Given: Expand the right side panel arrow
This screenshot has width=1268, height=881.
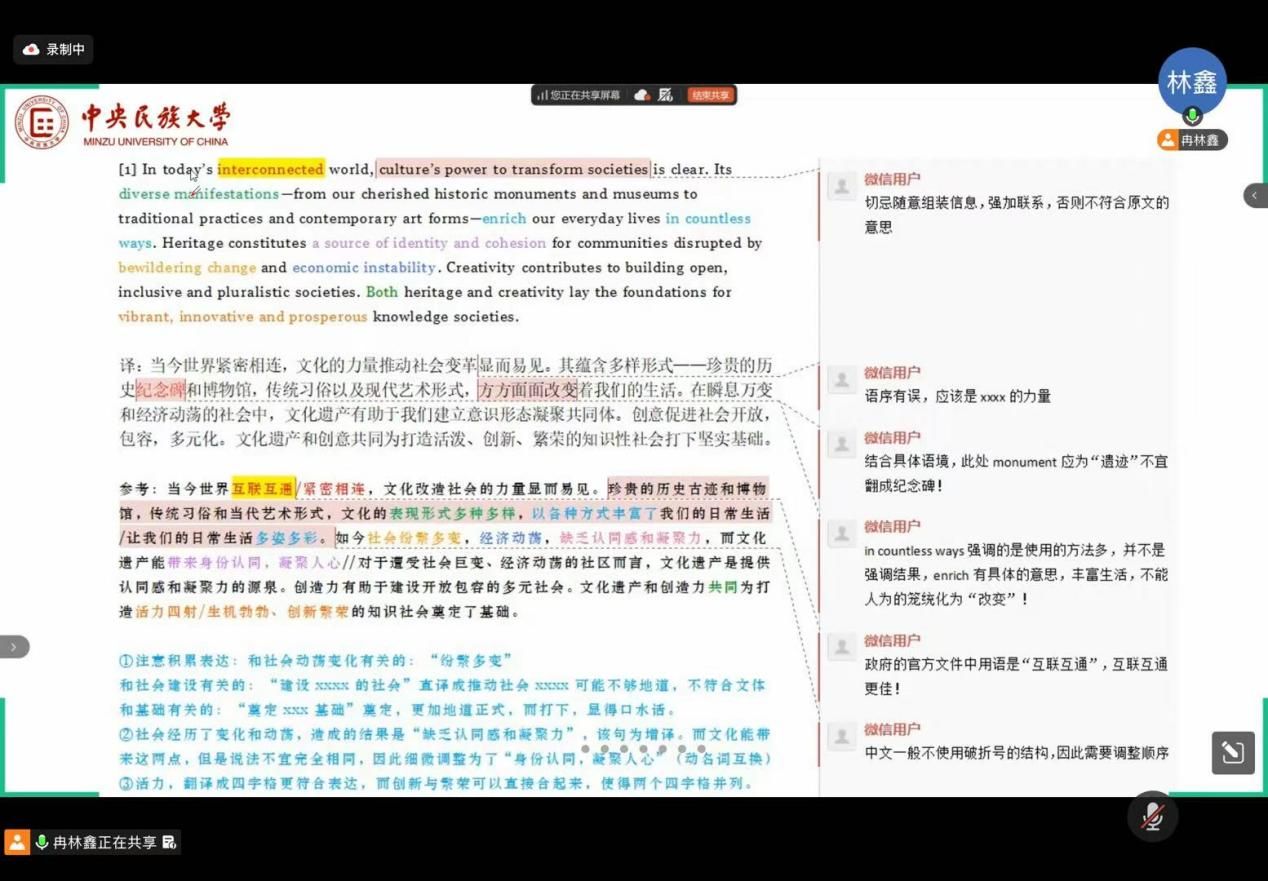Looking at the screenshot, I should 1255,195.
